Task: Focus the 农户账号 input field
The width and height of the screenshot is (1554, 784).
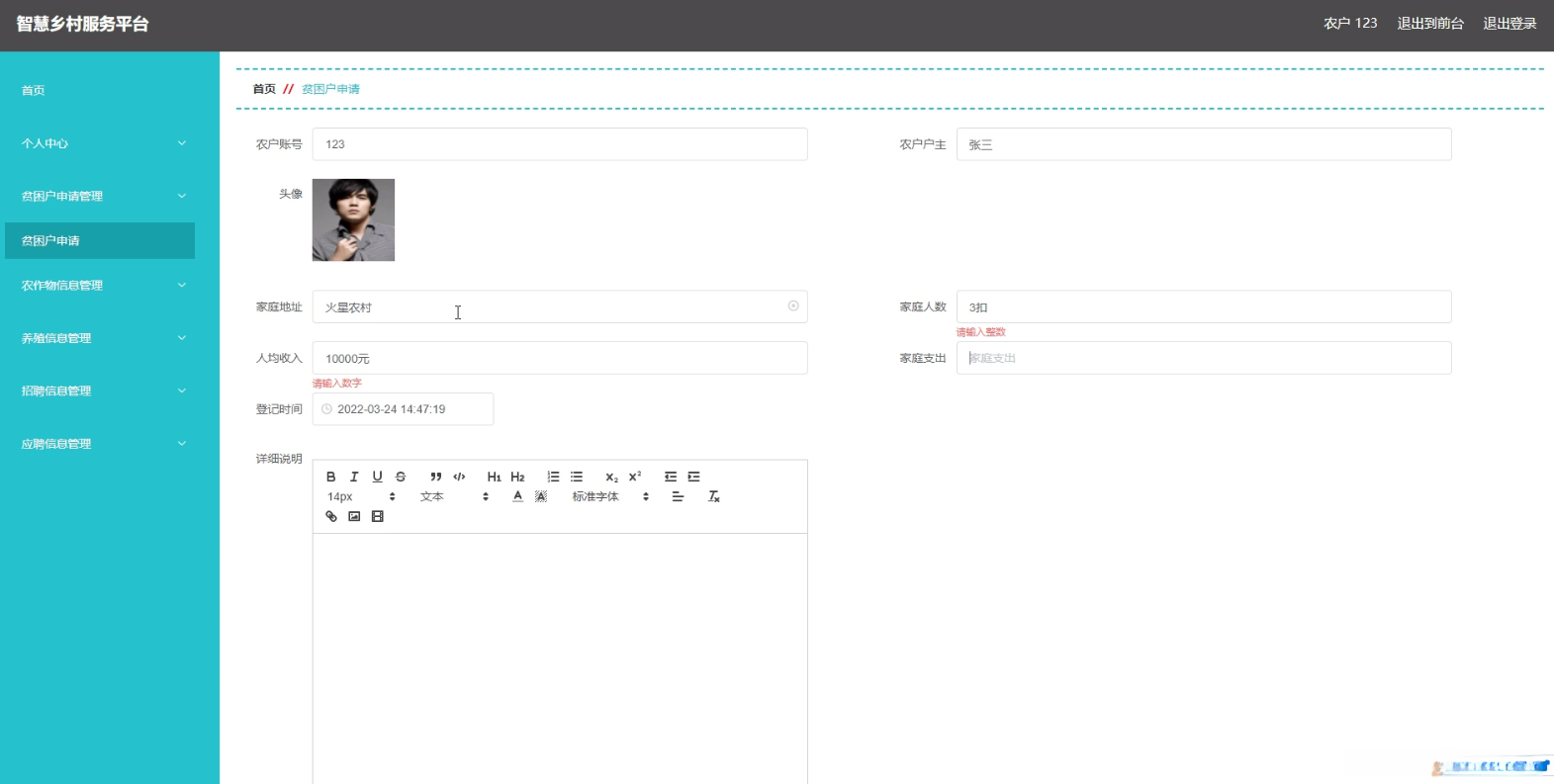Action: pos(560,144)
